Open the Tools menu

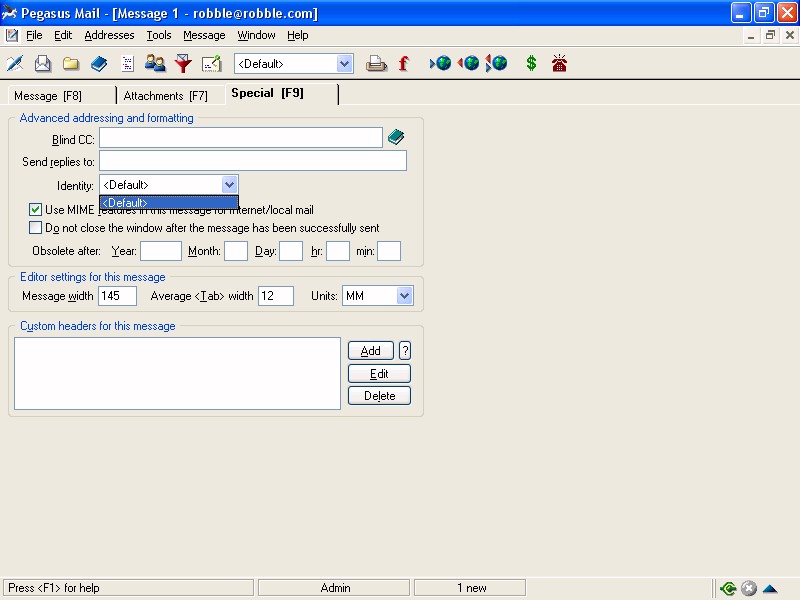tap(159, 35)
